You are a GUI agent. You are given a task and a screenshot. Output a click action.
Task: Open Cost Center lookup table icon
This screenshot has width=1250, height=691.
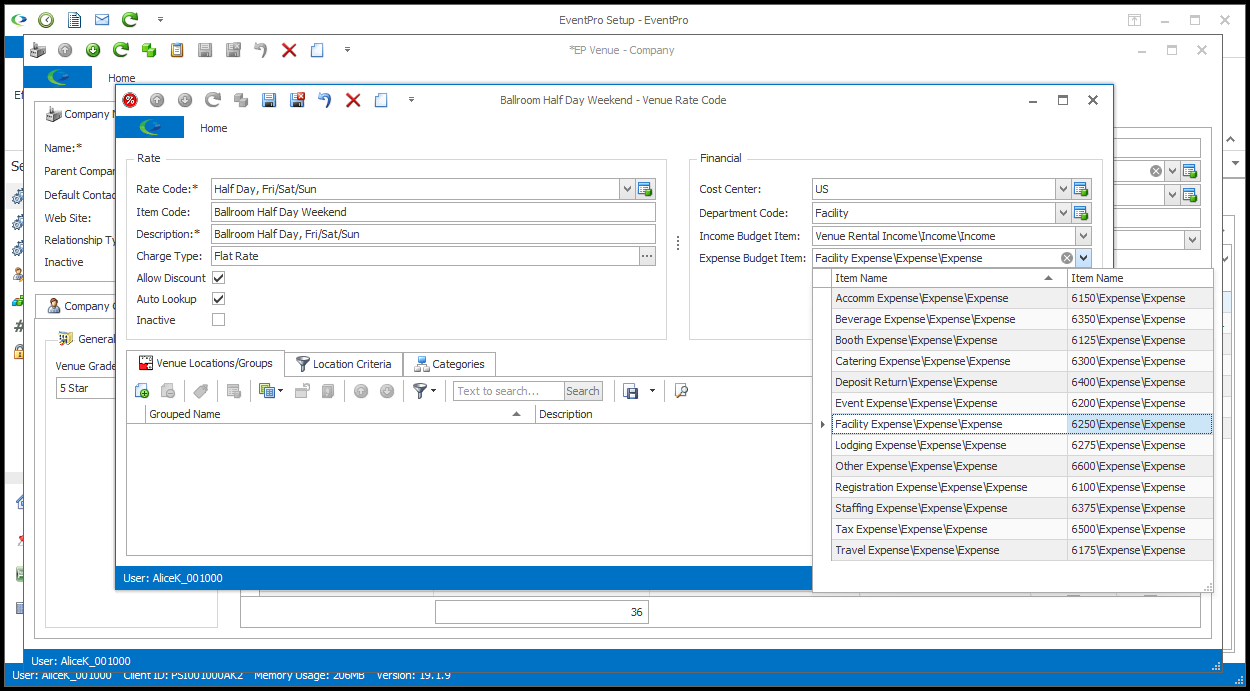point(1080,189)
